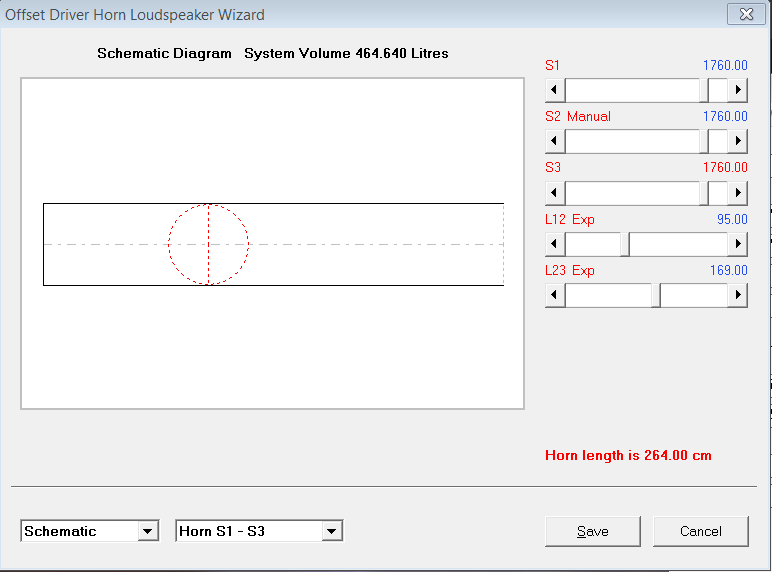Viewport: 772px width, 572px height.
Task: Click the Horn length is 264.00 cm text
Action: 628,455
